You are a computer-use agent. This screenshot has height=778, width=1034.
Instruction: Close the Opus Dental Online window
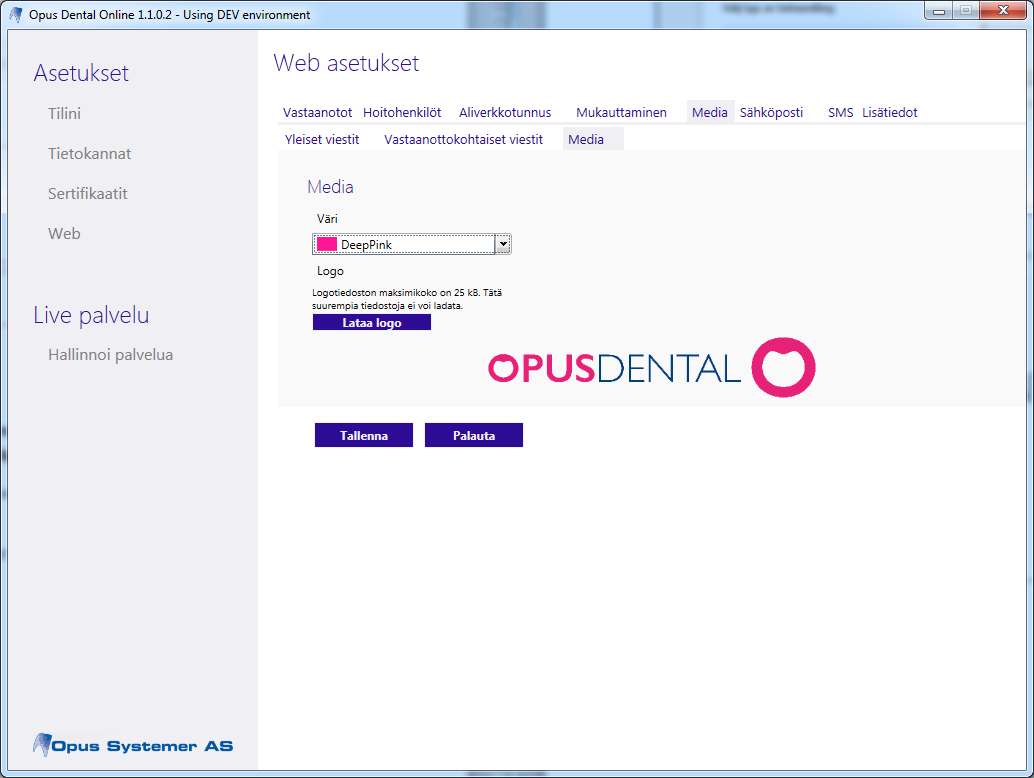[x=1003, y=11]
